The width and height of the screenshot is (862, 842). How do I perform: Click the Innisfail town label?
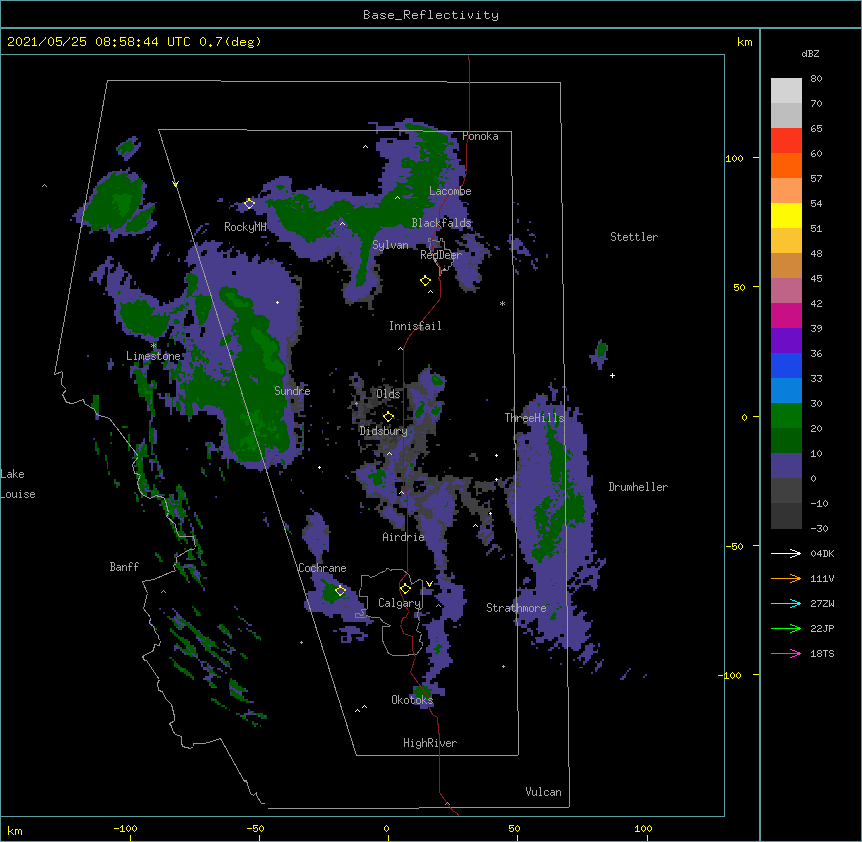[415, 326]
